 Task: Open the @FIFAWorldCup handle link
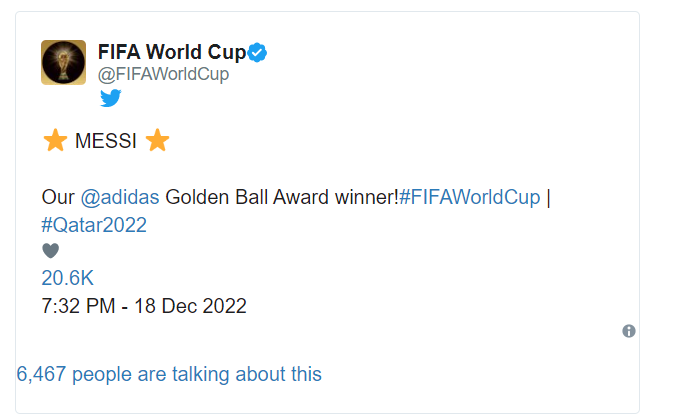click(164, 74)
